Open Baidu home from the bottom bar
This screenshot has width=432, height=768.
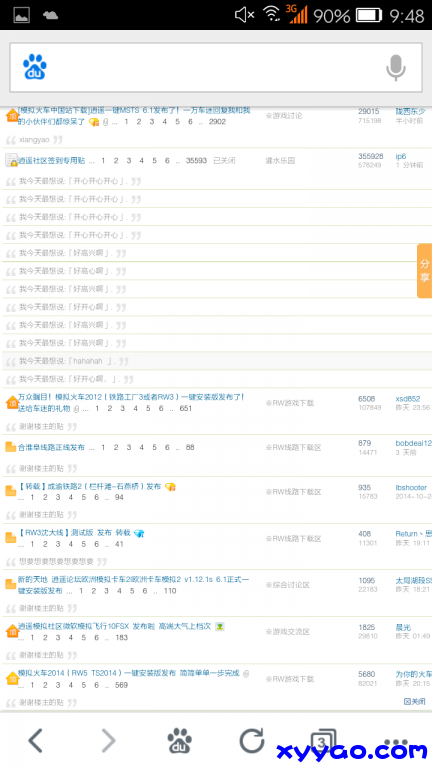179,740
